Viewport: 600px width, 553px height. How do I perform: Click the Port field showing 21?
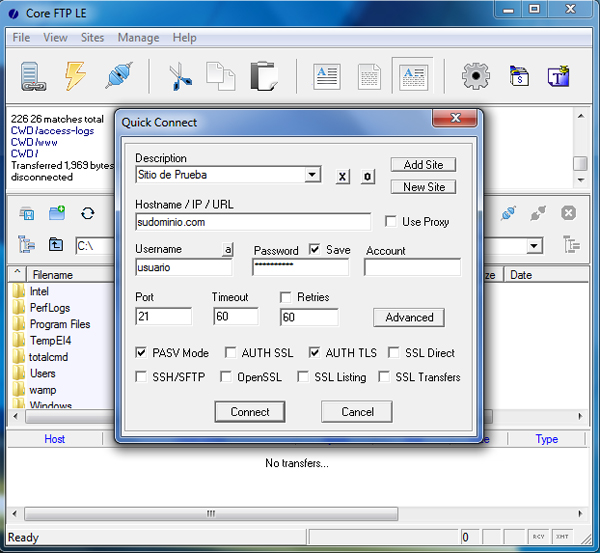pyautogui.click(x=163, y=316)
